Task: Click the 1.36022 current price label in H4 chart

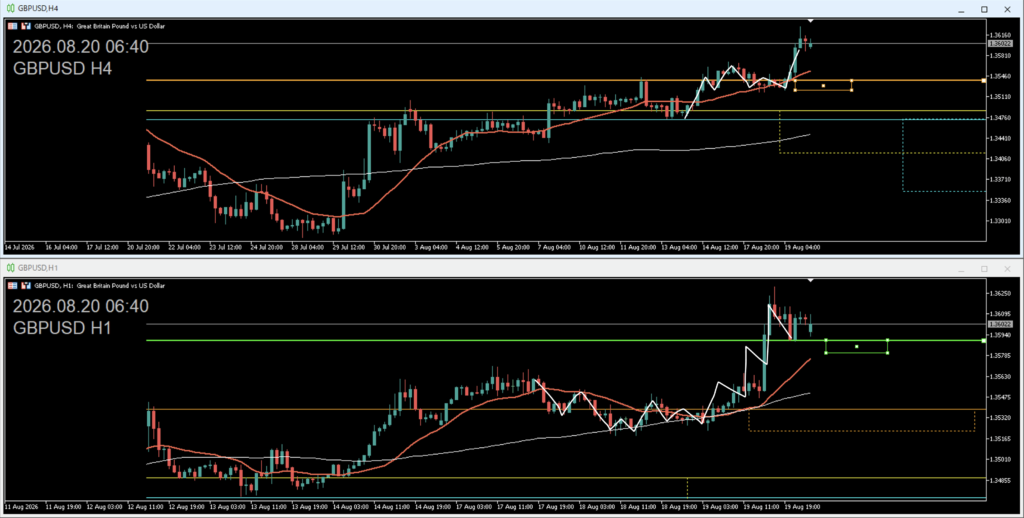Action: point(1000,44)
